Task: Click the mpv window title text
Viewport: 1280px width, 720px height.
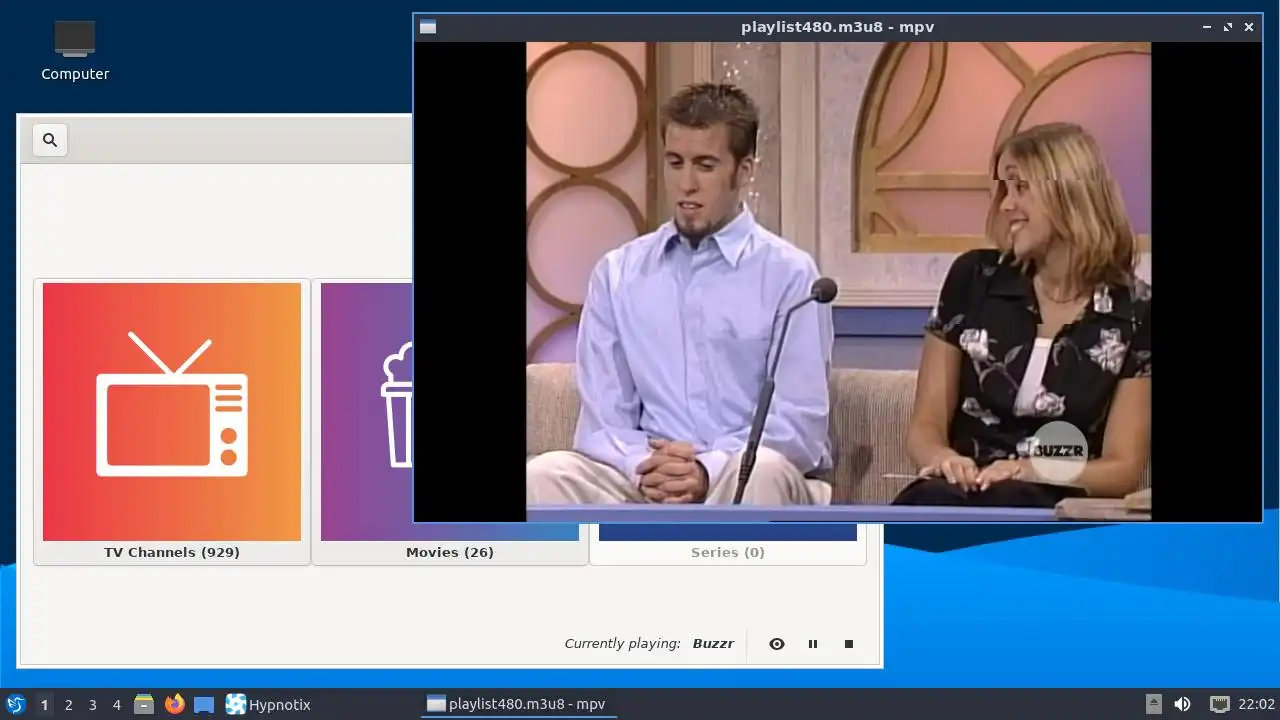Action: [837, 27]
